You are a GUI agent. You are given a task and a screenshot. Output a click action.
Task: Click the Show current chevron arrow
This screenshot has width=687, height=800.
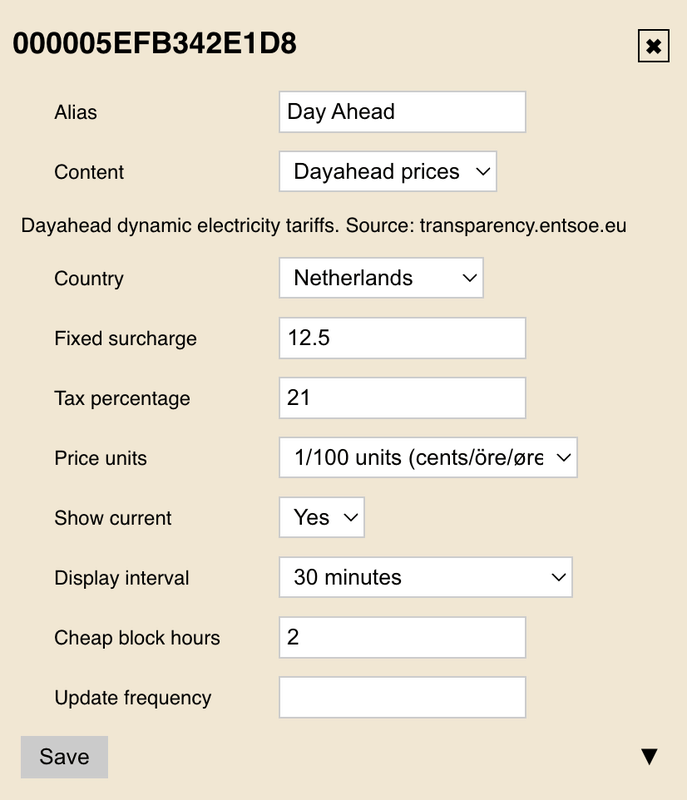click(x=350, y=517)
